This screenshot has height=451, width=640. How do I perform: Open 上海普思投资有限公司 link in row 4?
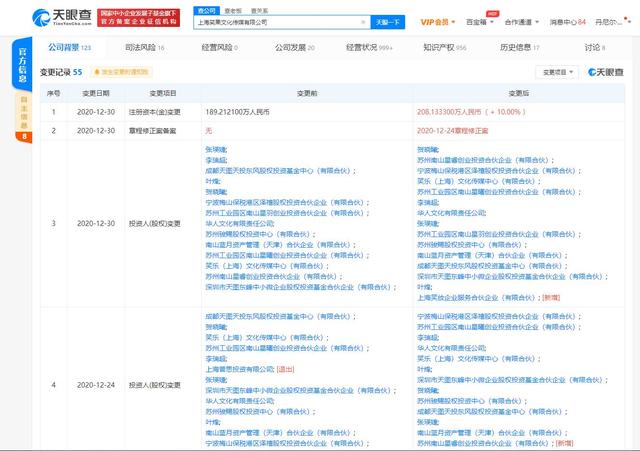tap(239, 369)
